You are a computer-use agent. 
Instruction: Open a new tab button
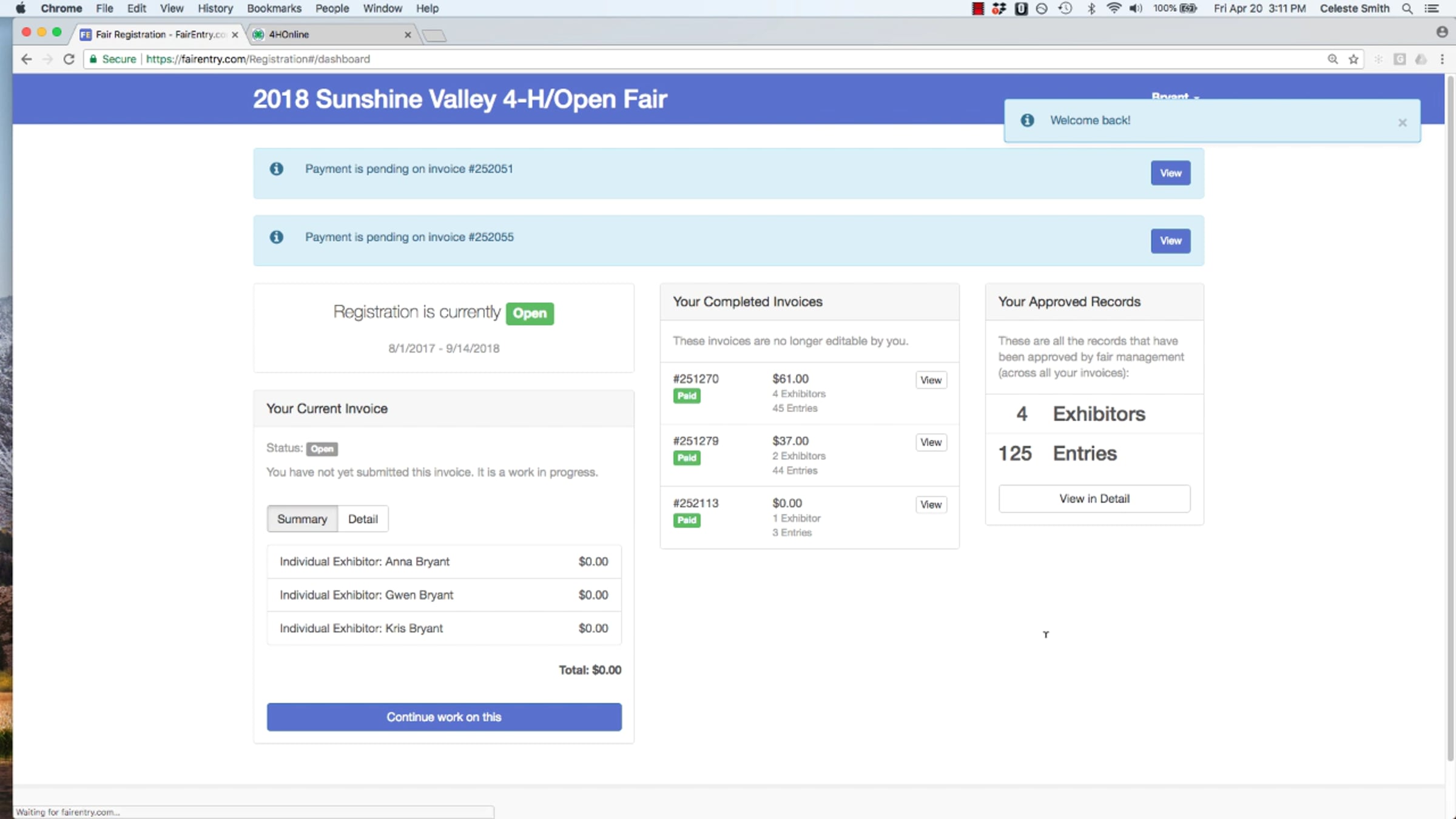point(434,36)
